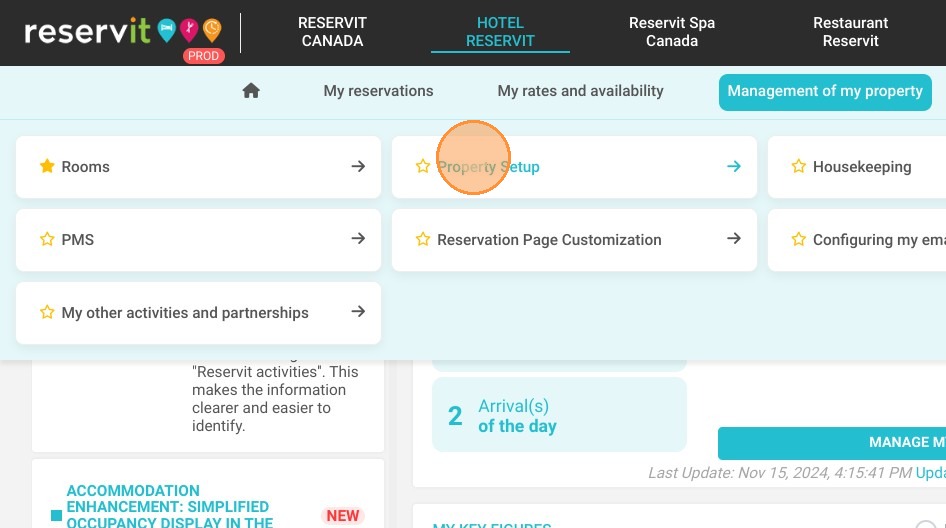Screen dimensions: 946x528
Task: Toggle favorite star for Rooms
Action: coord(47,166)
